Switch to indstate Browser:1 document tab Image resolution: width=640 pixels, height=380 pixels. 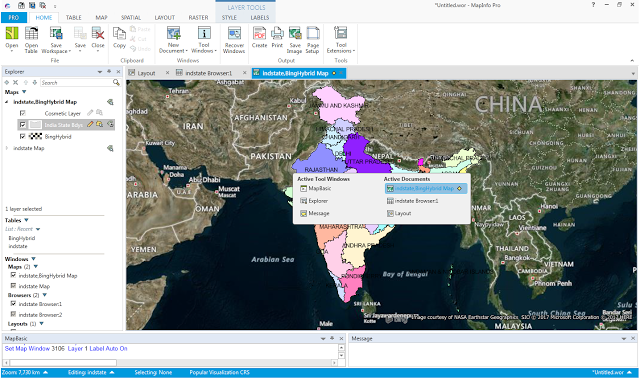(209, 73)
